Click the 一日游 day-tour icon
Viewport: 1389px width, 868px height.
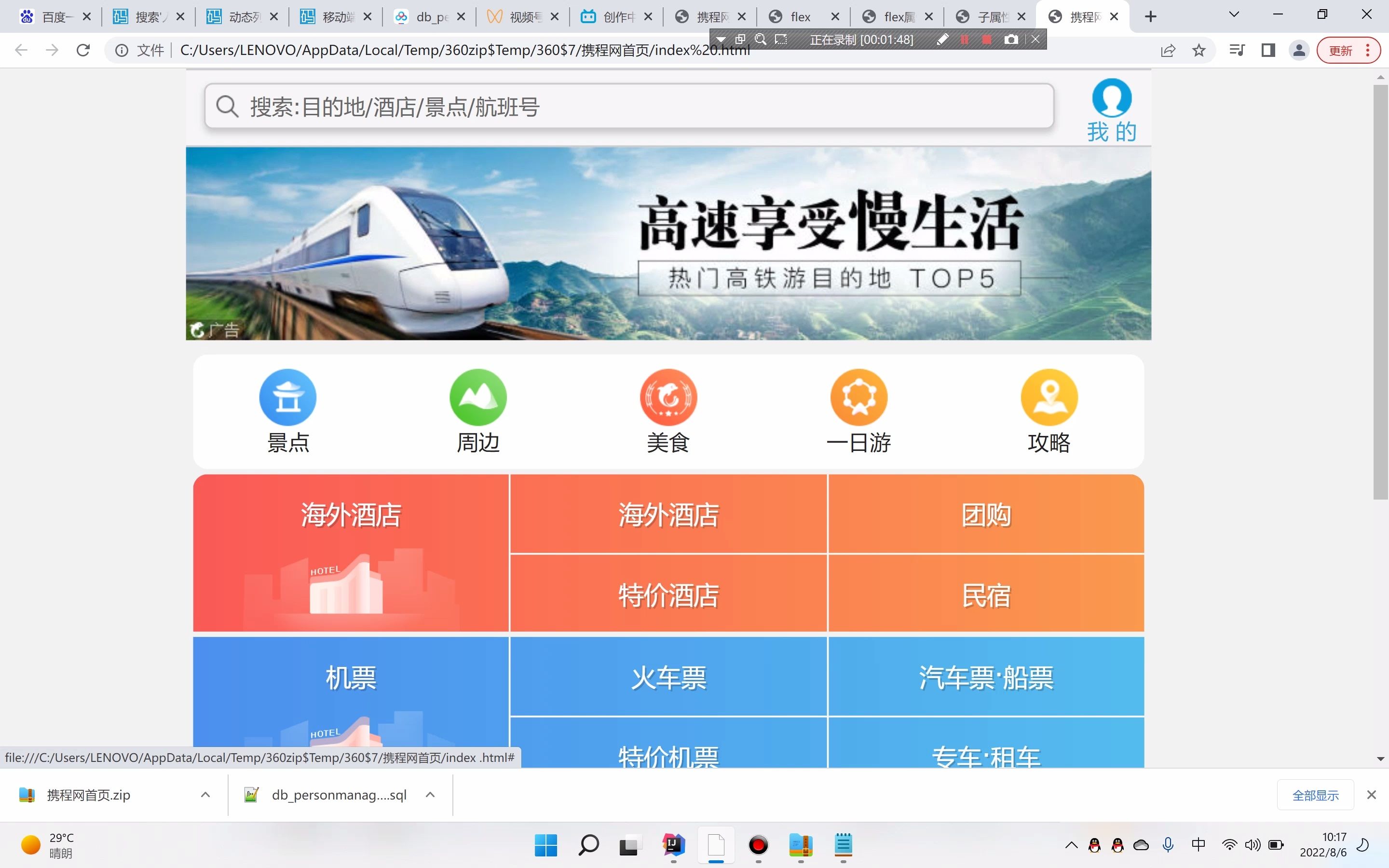pyautogui.click(x=858, y=397)
